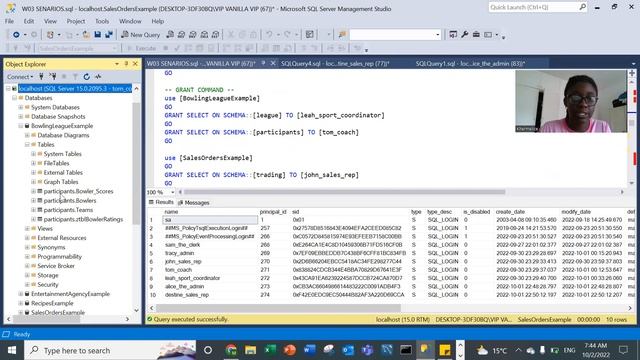Close the Object Explorer panel
Screen dimensions: 640x360
[x=135, y=64]
